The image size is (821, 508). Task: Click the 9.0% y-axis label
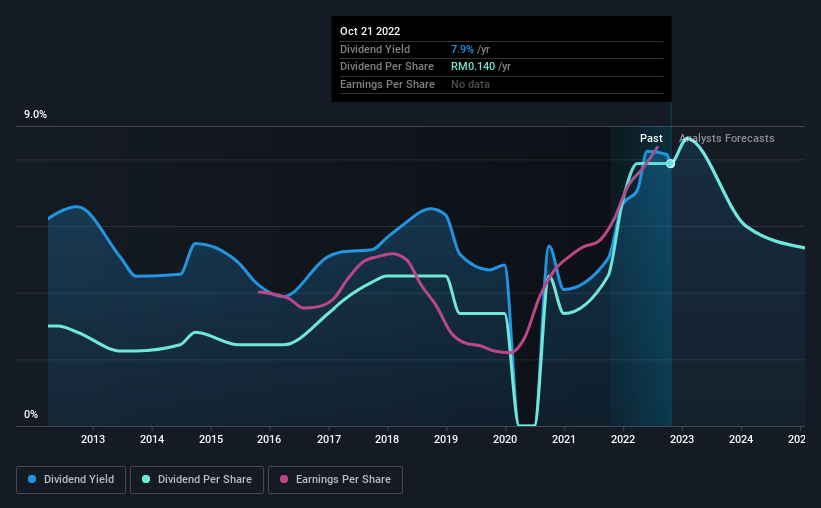tap(35, 115)
